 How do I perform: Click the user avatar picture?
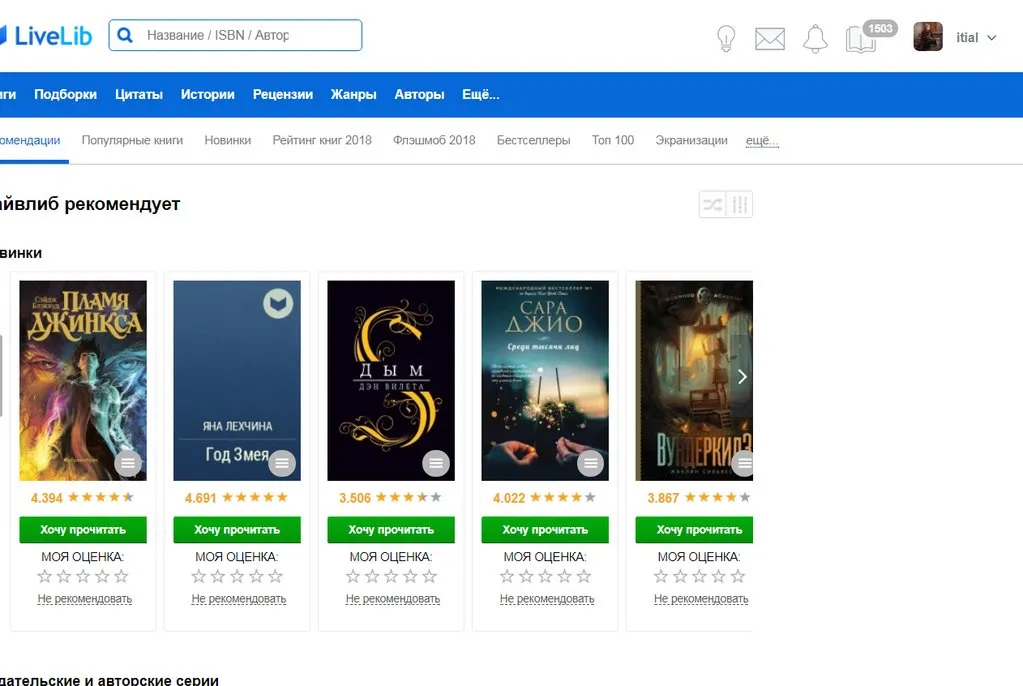(928, 37)
